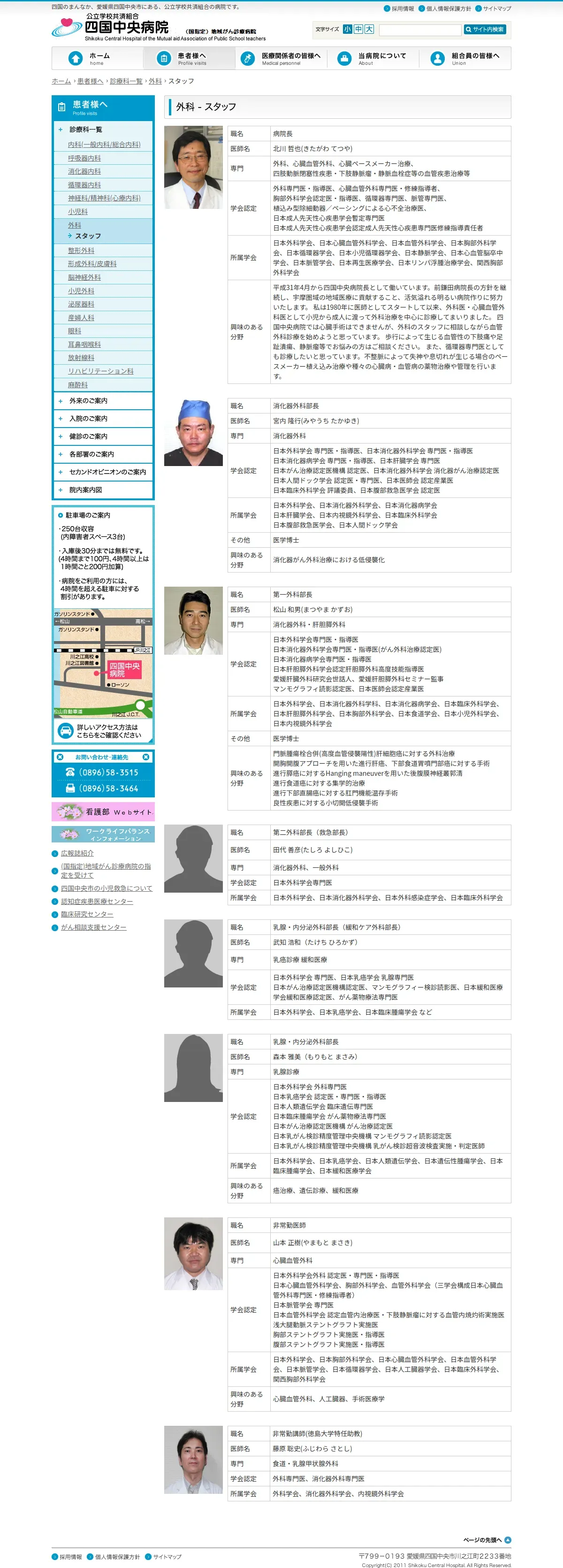The image size is (563, 1568).
Task: Open 泌尿器科 sidebar link
Action: pos(81,304)
